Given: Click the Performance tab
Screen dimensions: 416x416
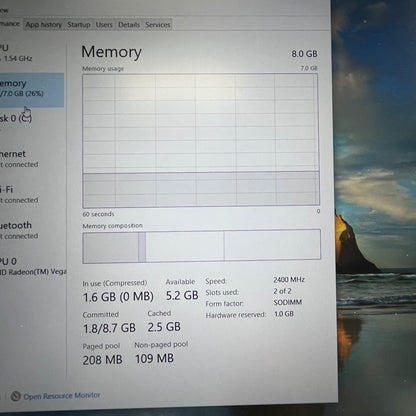Looking at the screenshot, I should (10, 24).
